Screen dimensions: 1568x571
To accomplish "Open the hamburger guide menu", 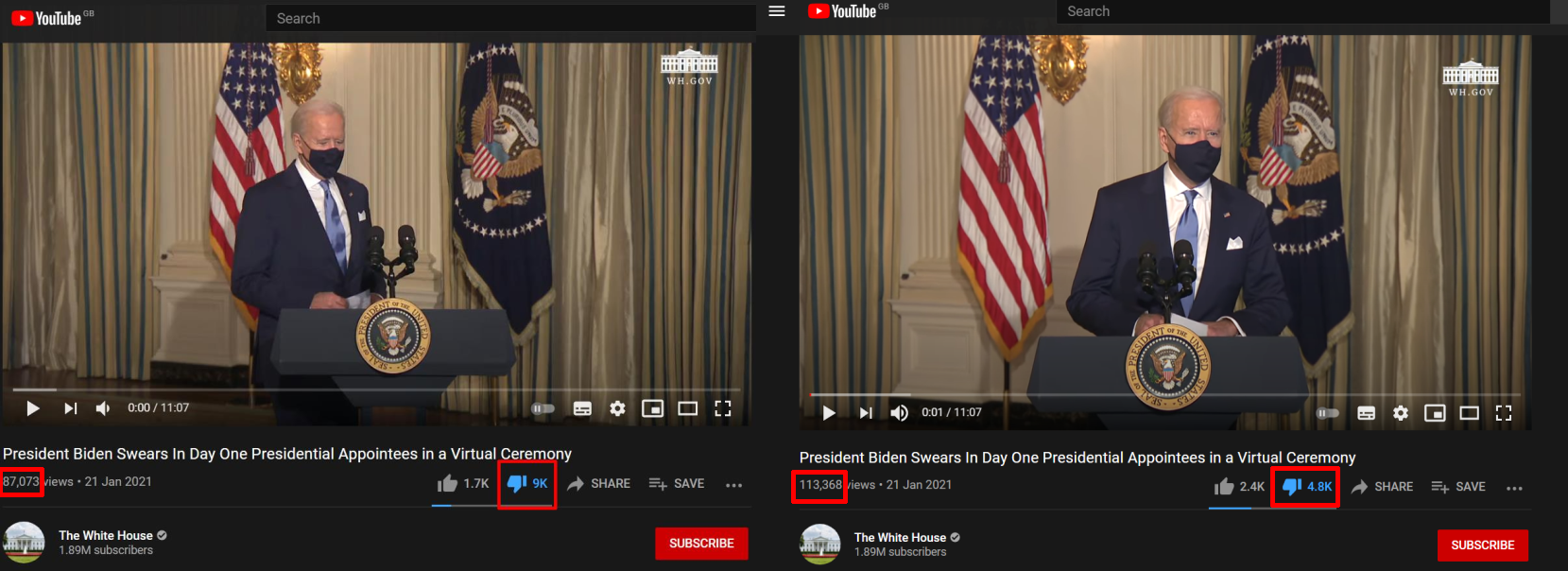I will (777, 11).
